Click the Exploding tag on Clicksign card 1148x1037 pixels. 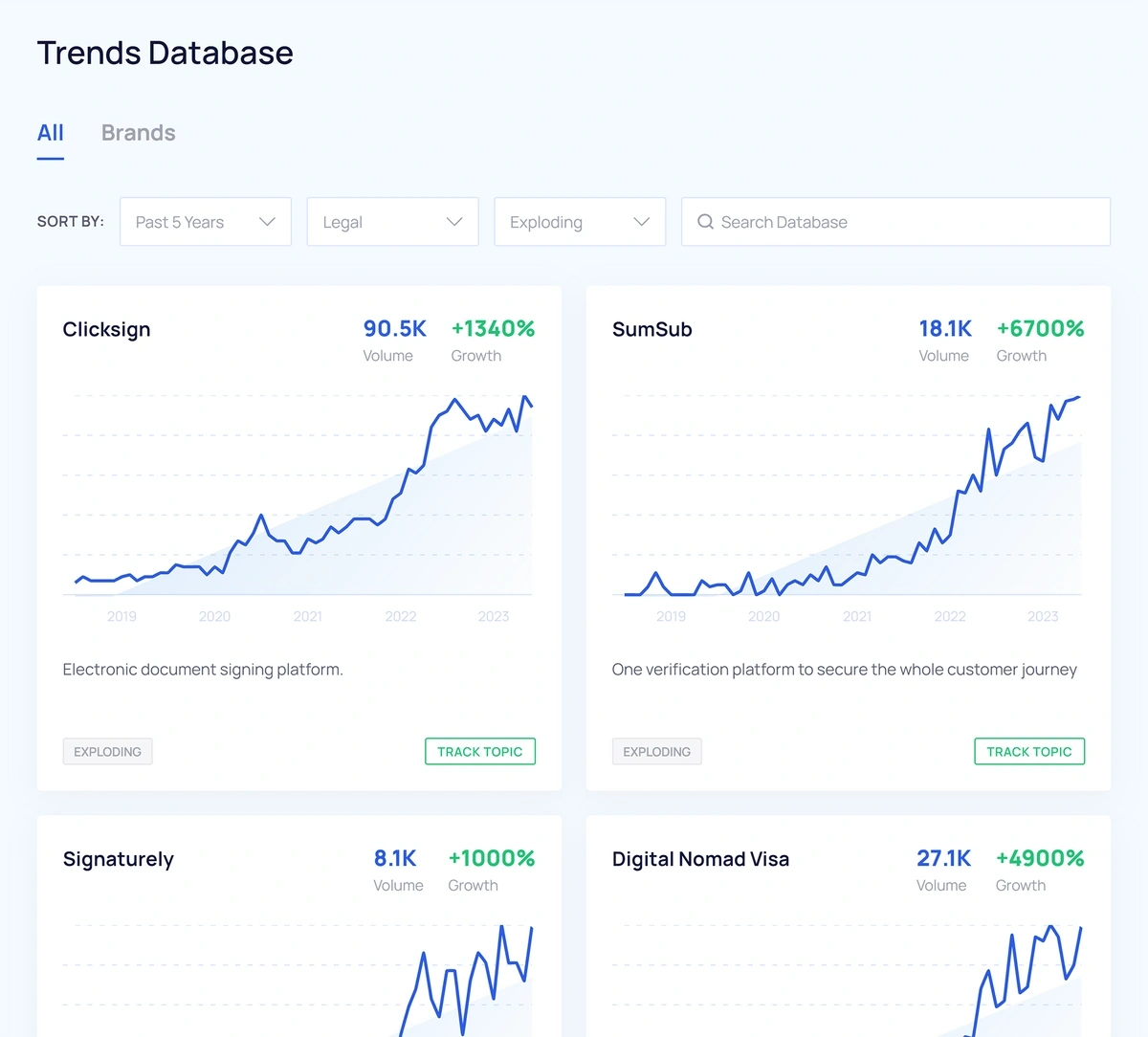(107, 752)
